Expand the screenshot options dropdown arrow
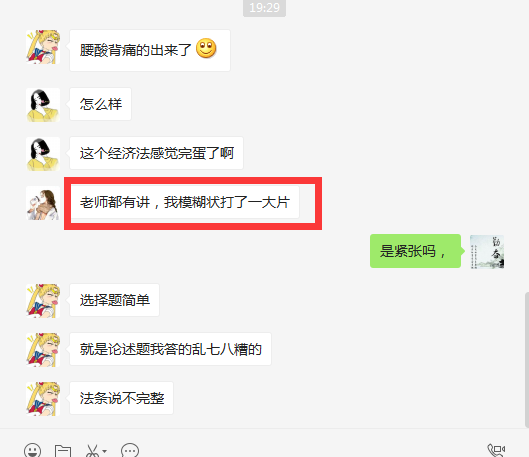This screenshot has height=457, width=529. (105, 451)
